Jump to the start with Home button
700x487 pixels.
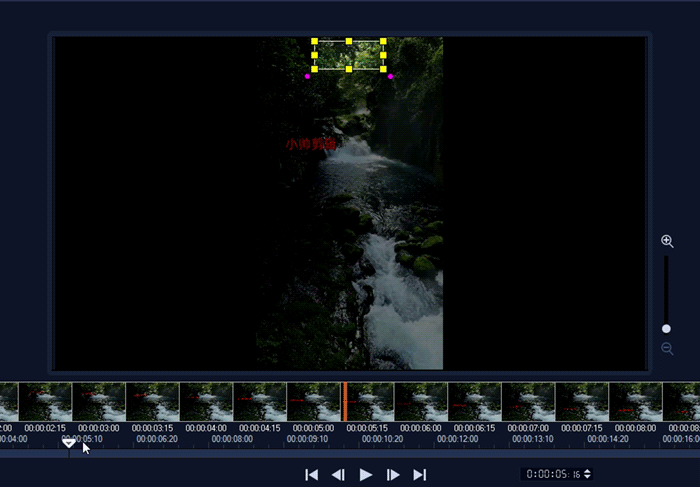click(312, 475)
